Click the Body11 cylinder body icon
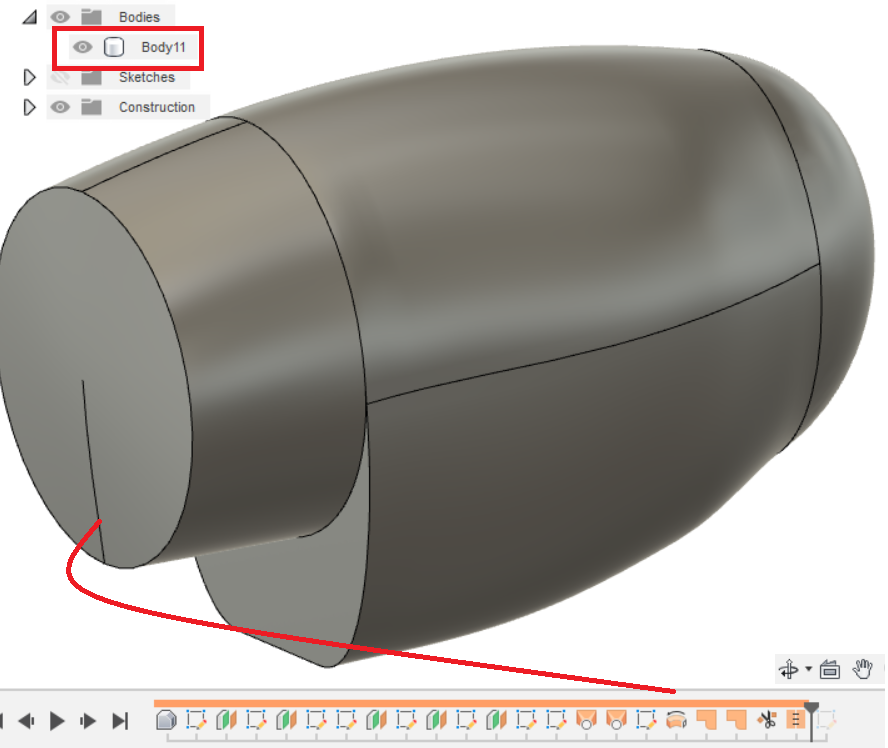 click(x=114, y=47)
